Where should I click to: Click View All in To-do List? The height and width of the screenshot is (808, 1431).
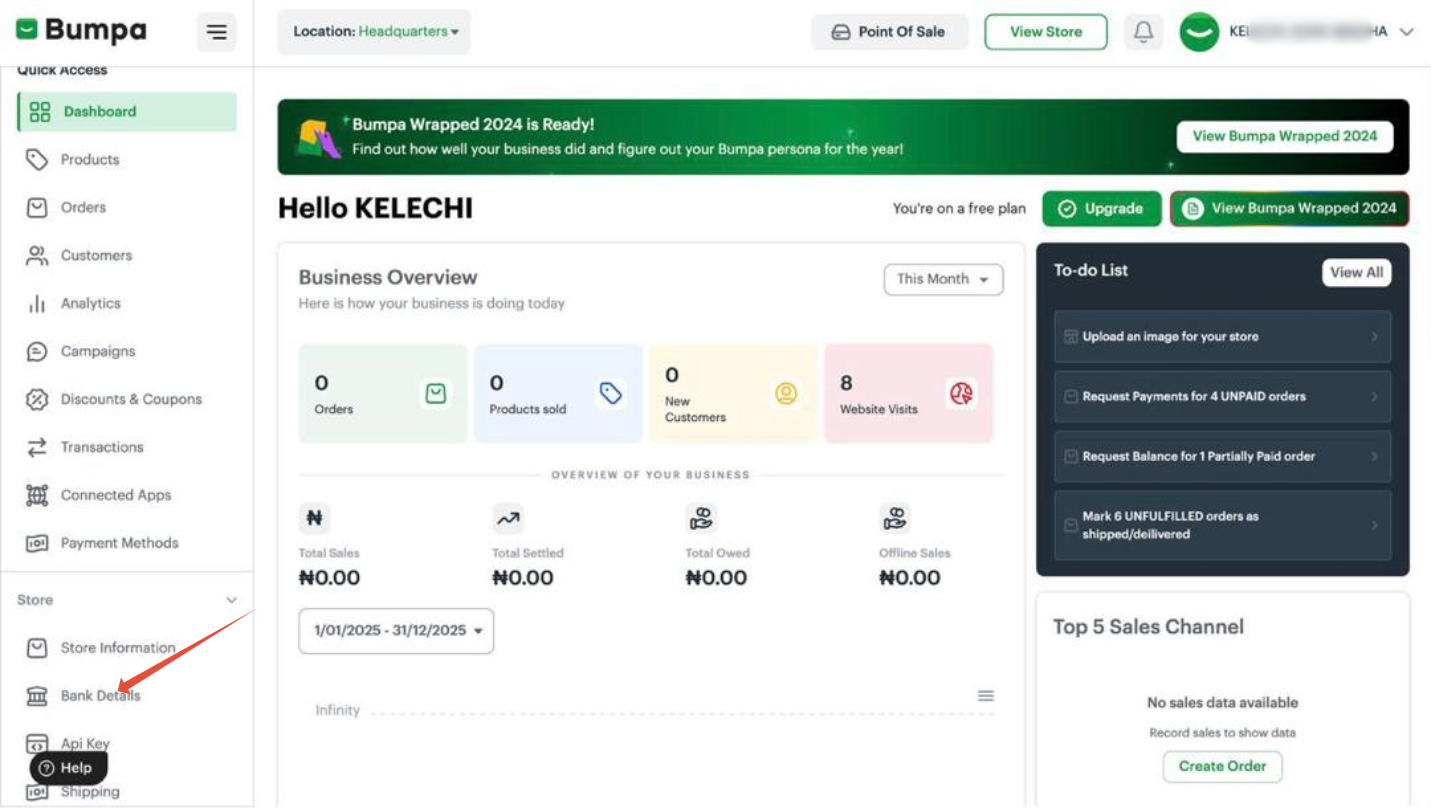(x=1356, y=272)
